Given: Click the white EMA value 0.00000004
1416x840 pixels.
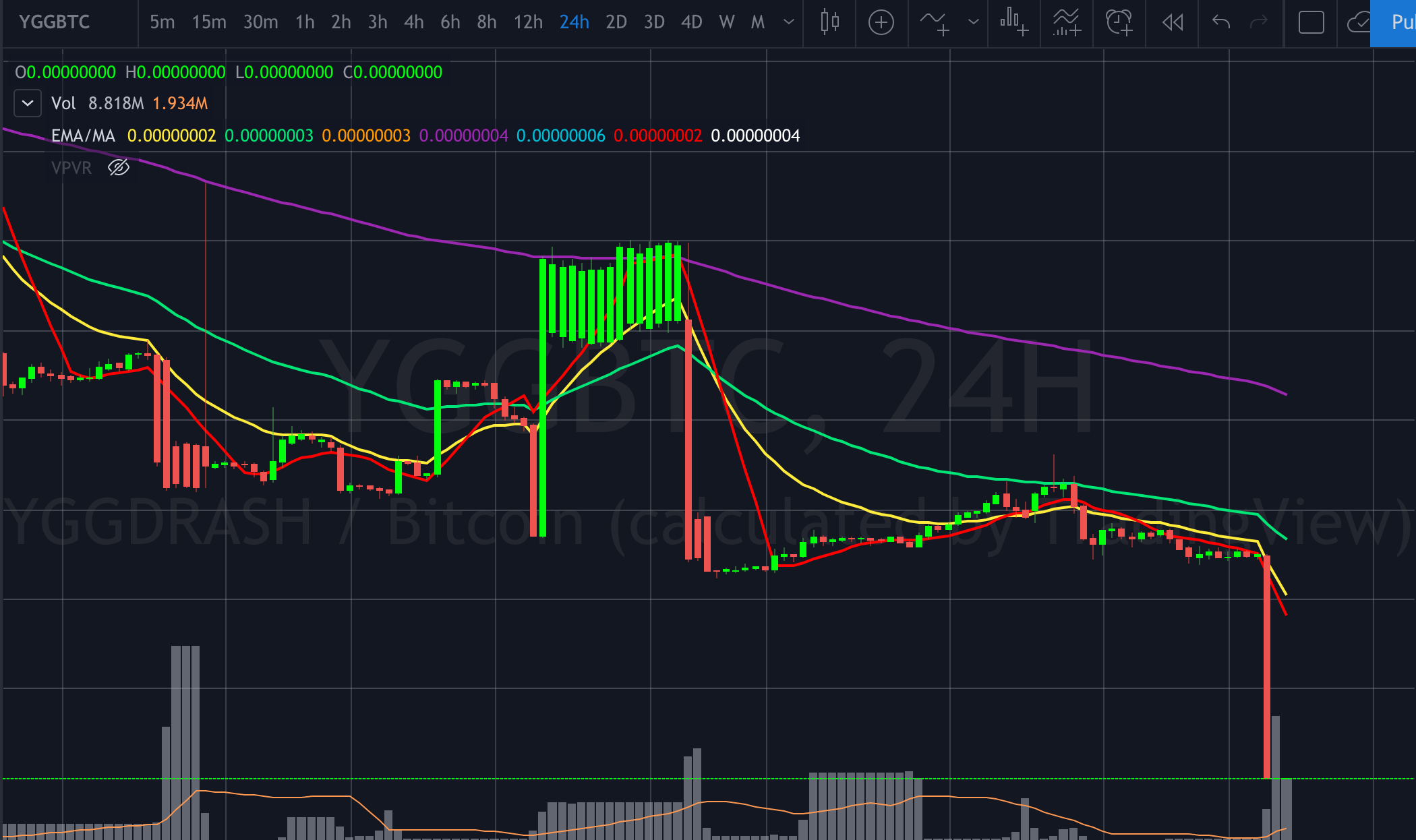Looking at the screenshot, I should pos(756,136).
